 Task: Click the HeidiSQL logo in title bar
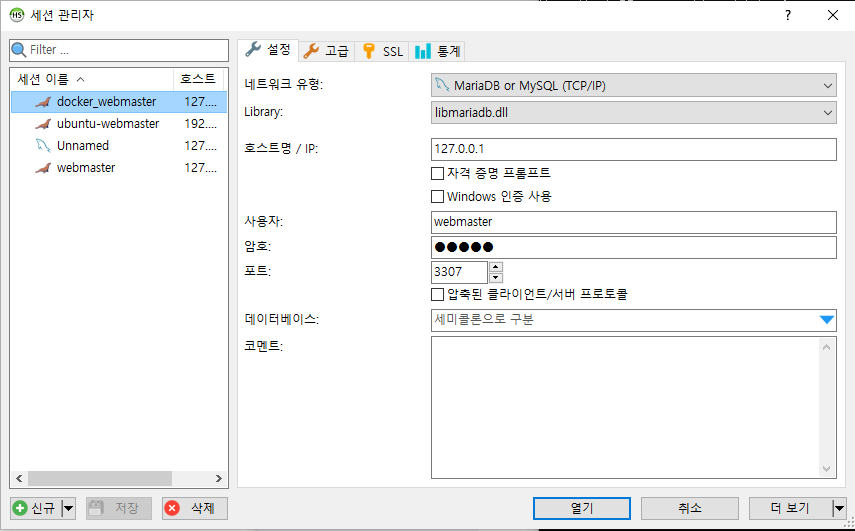[17, 15]
